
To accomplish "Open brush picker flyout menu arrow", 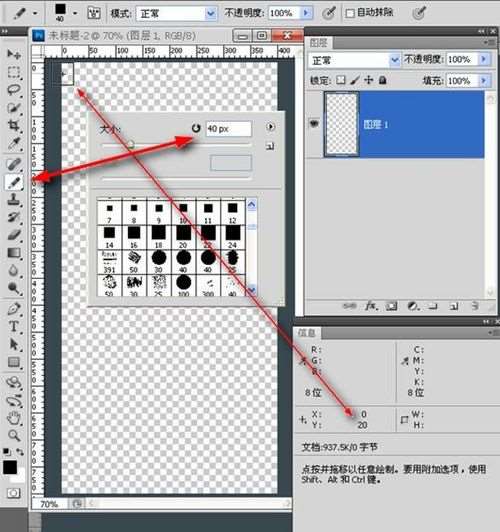I will 270,127.
